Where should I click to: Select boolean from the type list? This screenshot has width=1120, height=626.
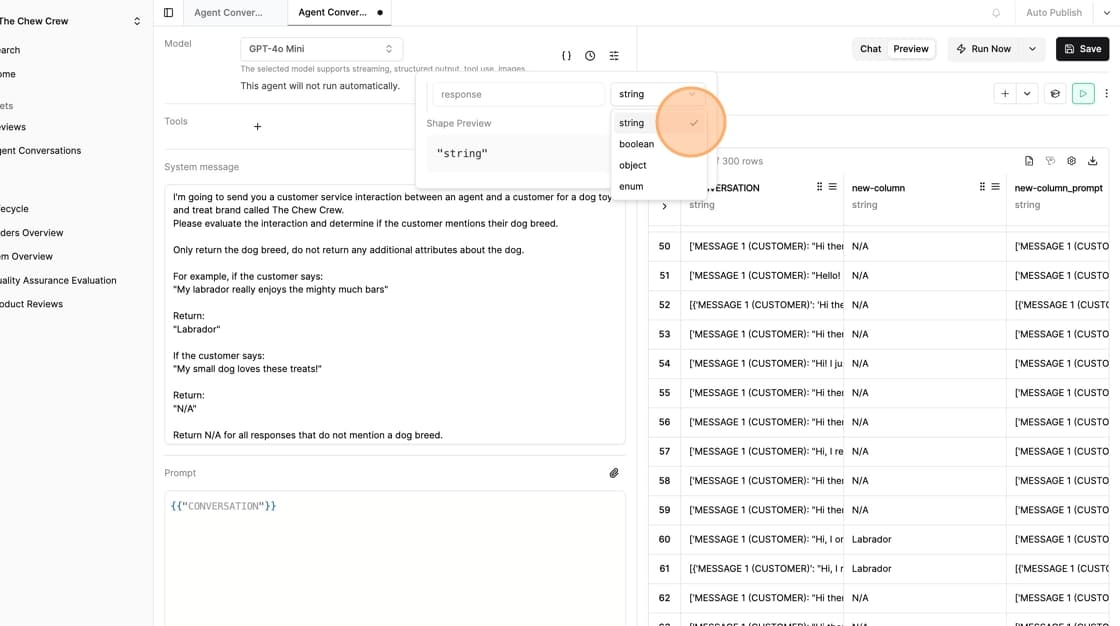pos(636,144)
